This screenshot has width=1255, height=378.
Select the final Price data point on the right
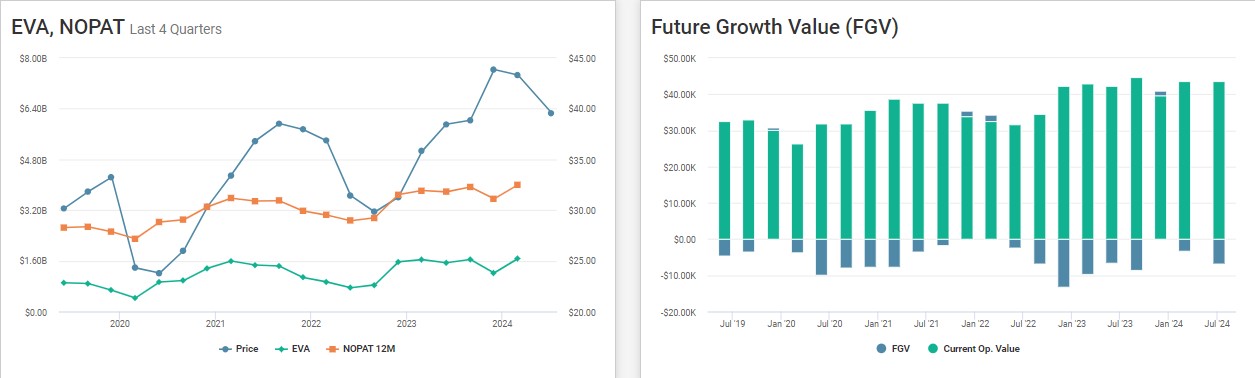click(x=551, y=113)
